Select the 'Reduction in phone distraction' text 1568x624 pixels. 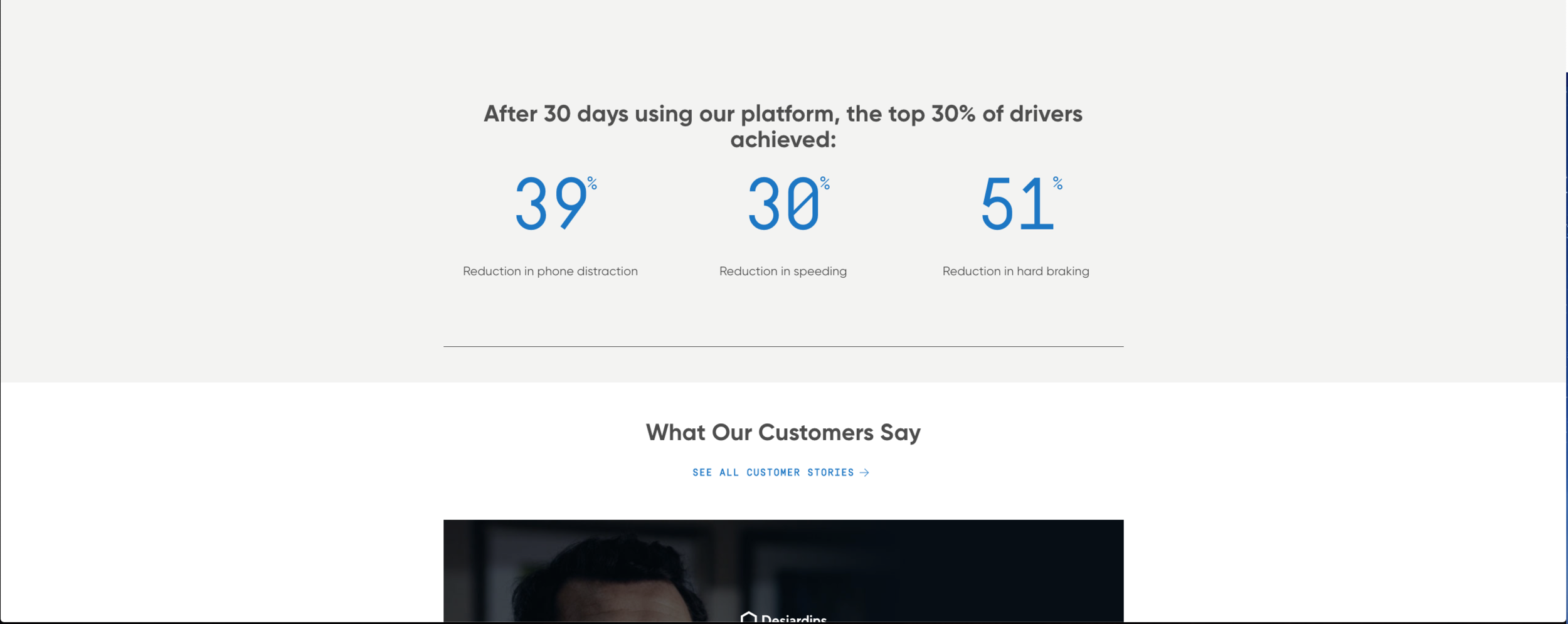click(550, 272)
